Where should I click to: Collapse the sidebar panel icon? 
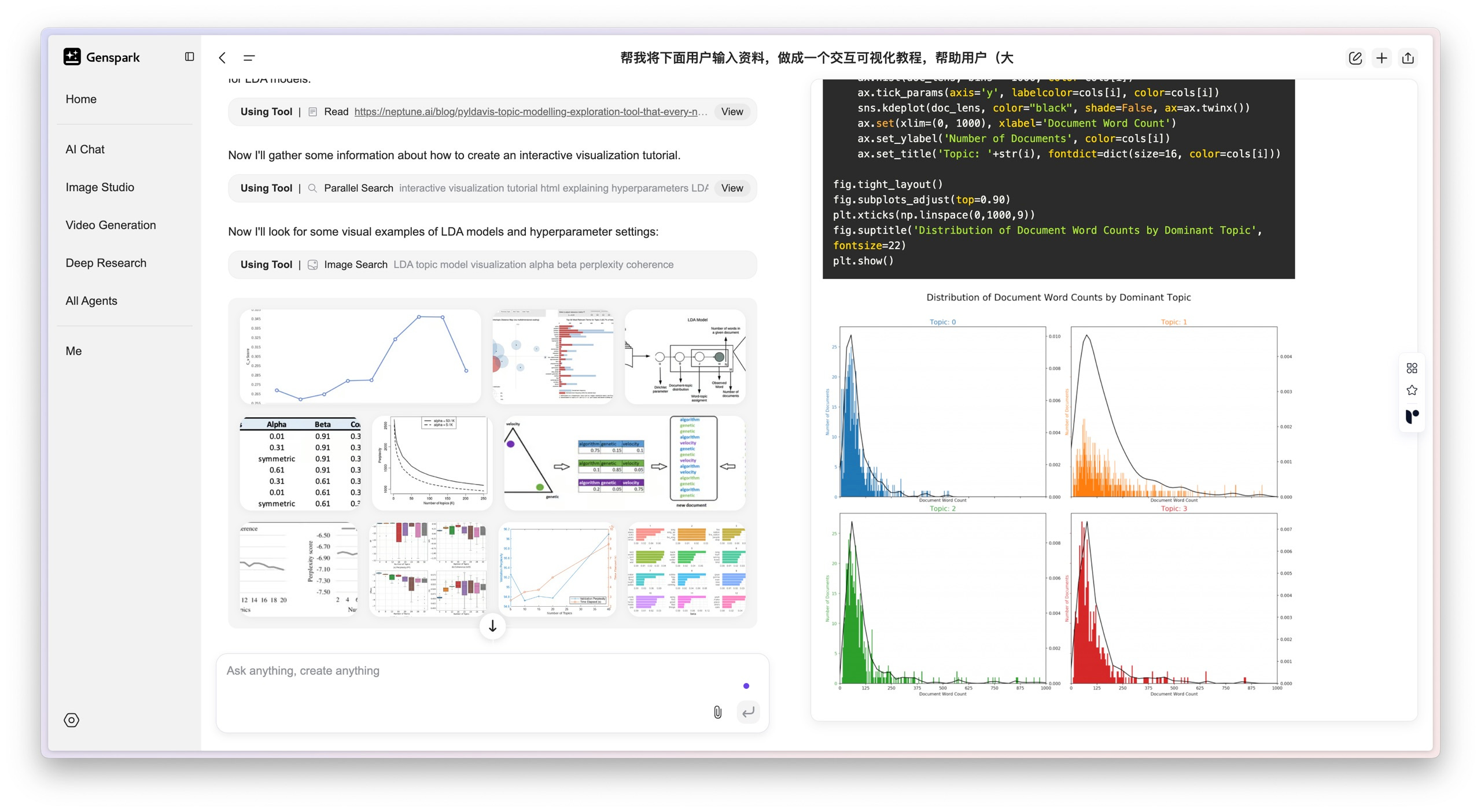tap(189, 57)
